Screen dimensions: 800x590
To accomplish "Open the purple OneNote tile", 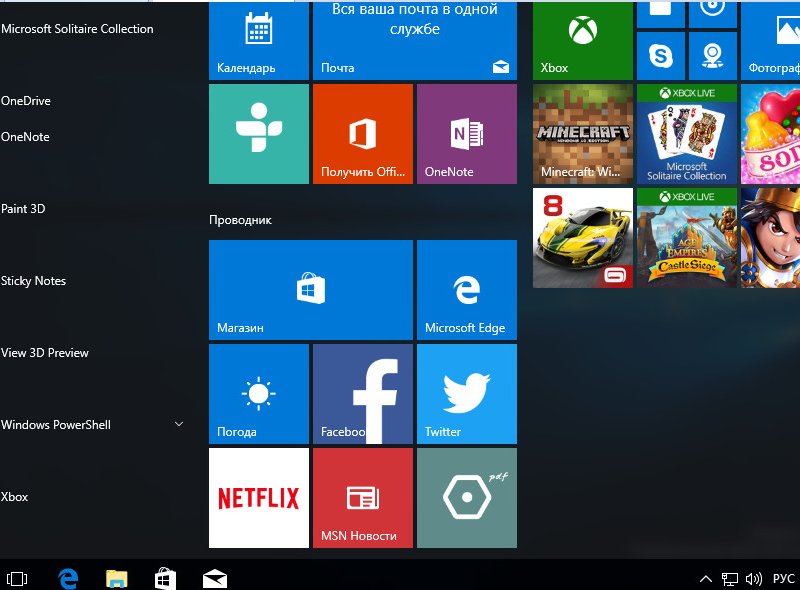I will 467,134.
